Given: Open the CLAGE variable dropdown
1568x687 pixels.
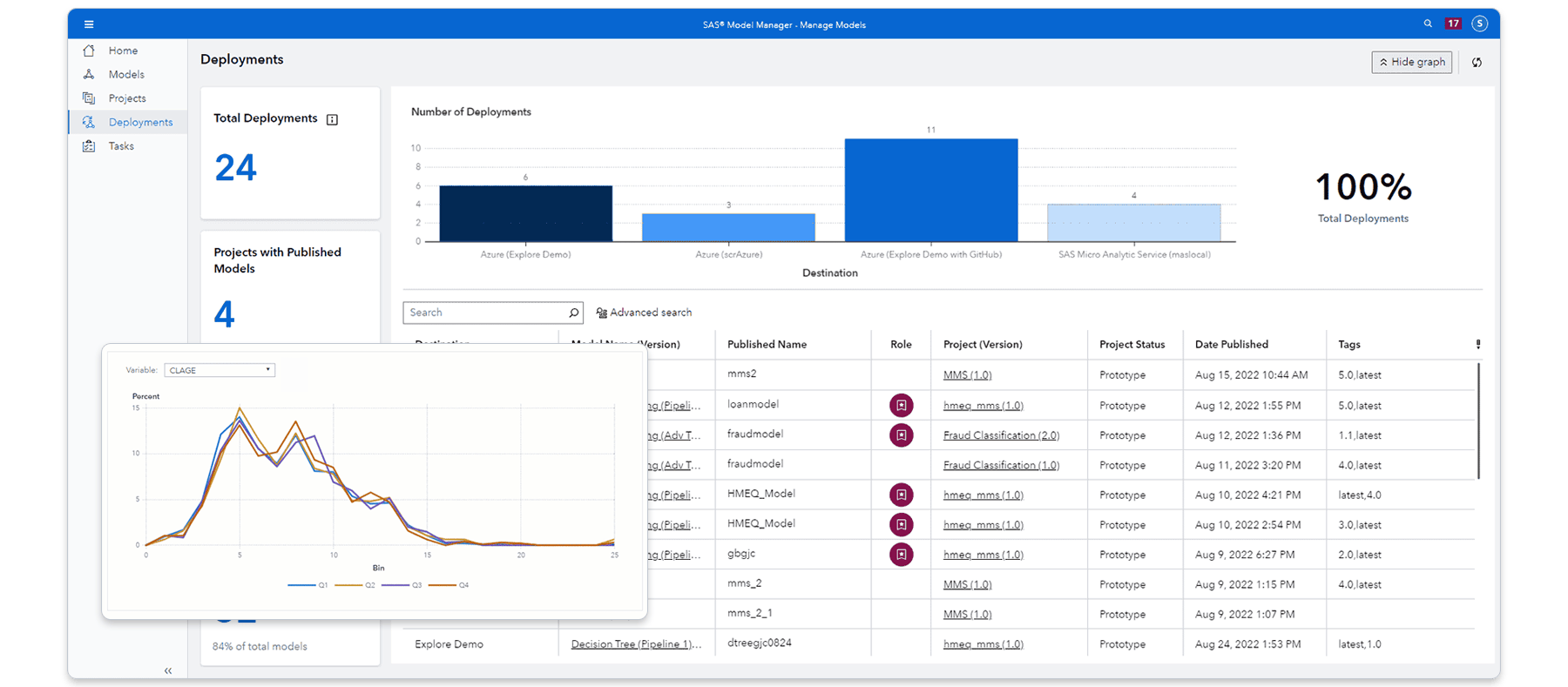Looking at the screenshot, I should click(220, 370).
